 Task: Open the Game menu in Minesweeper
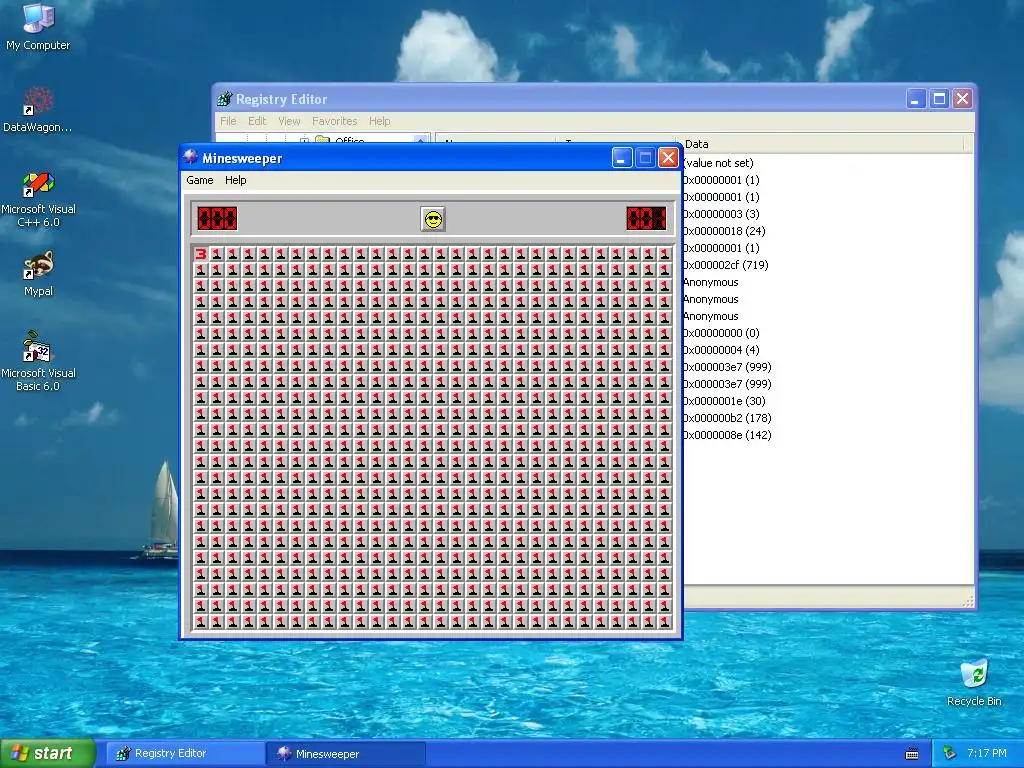click(199, 180)
